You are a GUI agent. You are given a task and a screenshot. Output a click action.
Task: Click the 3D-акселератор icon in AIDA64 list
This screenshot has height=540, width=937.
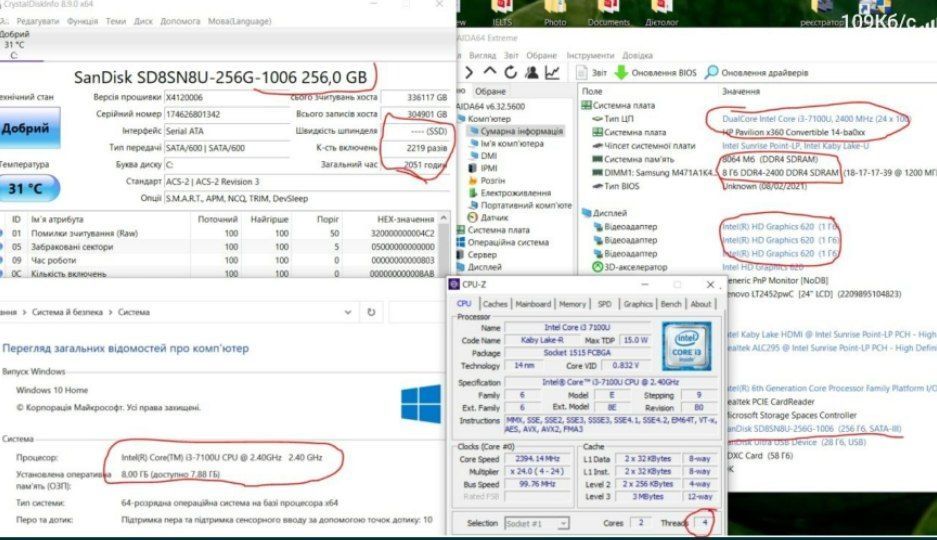[x=597, y=267]
